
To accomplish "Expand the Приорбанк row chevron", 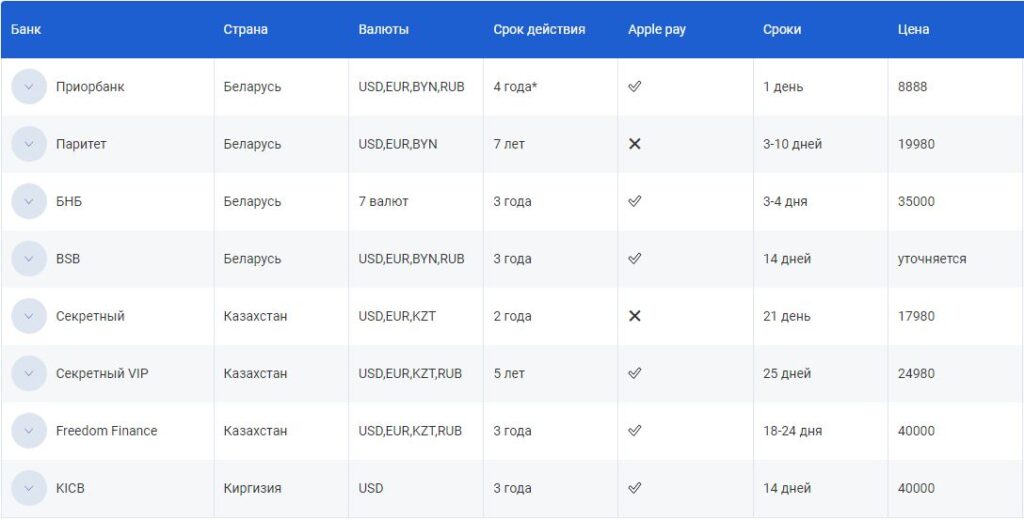I will point(29,87).
